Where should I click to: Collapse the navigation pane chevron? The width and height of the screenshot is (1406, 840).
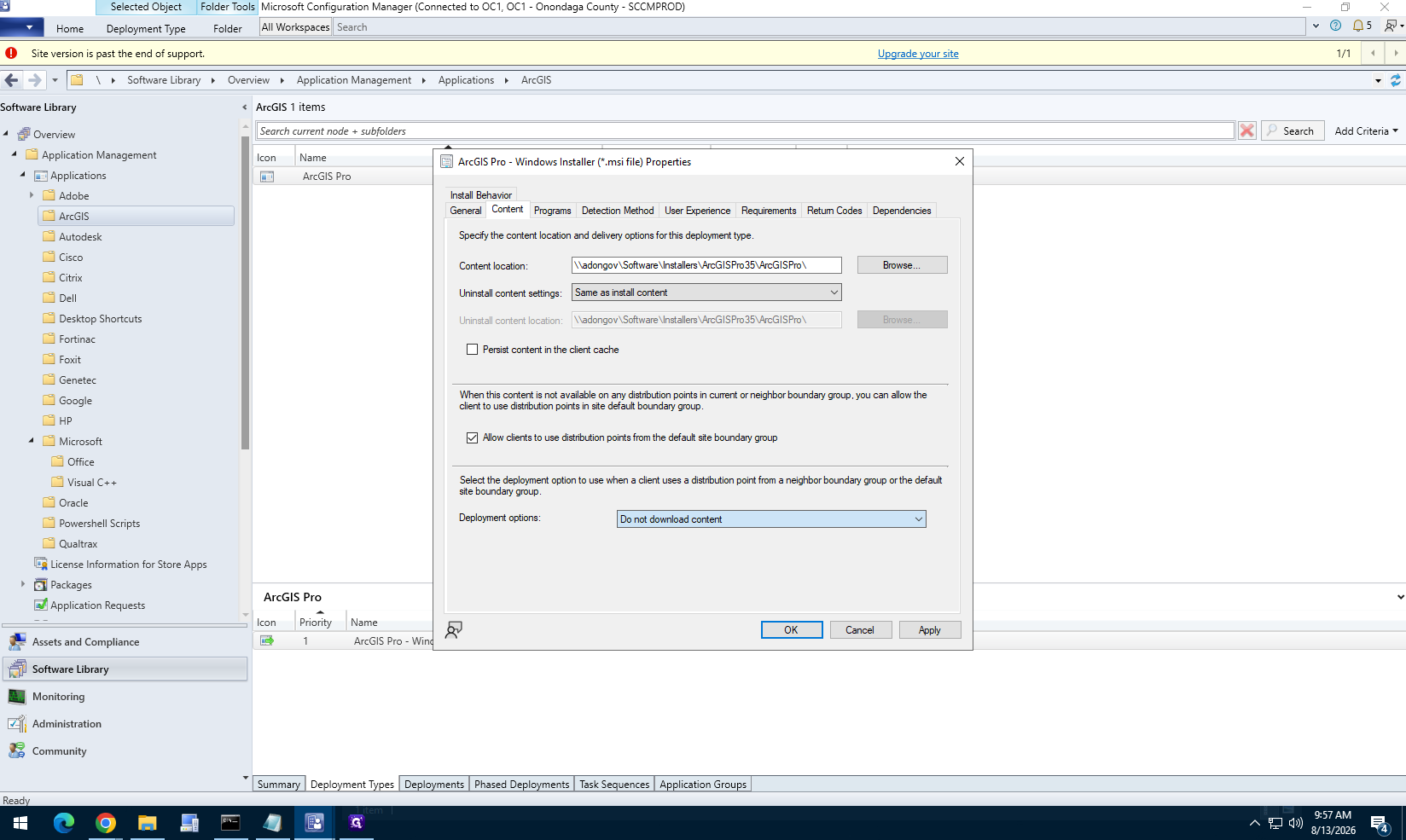pyautogui.click(x=245, y=107)
